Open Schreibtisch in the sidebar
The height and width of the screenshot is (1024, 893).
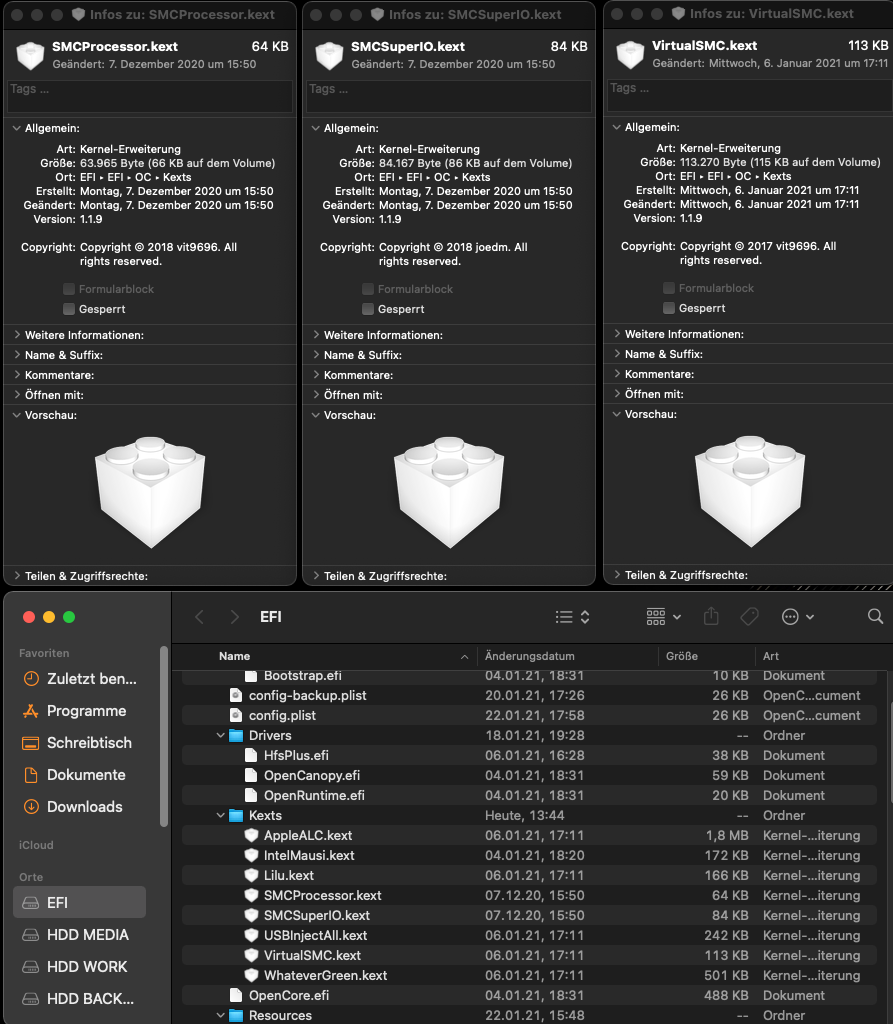[79, 743]
